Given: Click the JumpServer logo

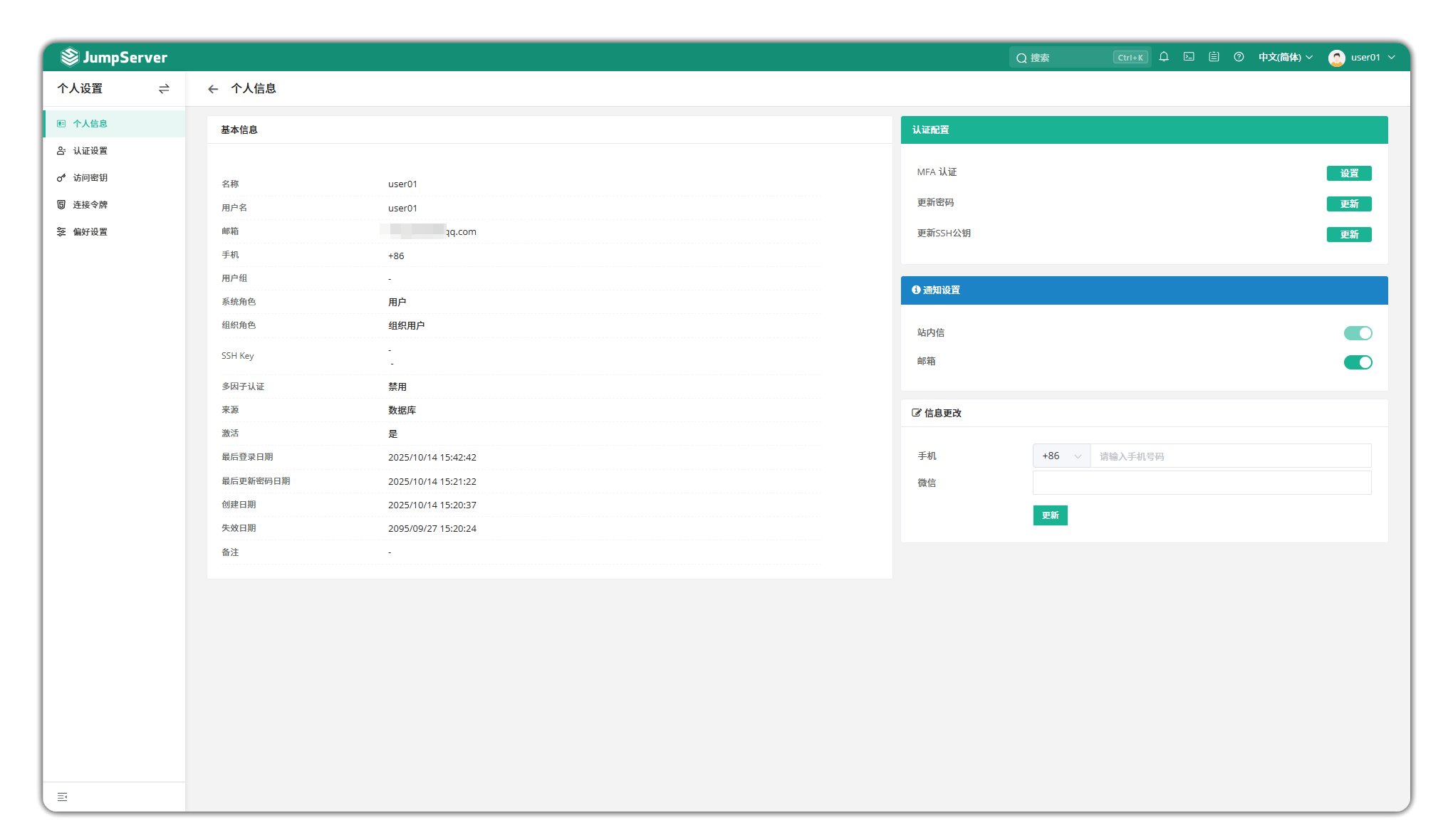Looking at the screenshot, I should pyautogui.click(x=114, y=57).
